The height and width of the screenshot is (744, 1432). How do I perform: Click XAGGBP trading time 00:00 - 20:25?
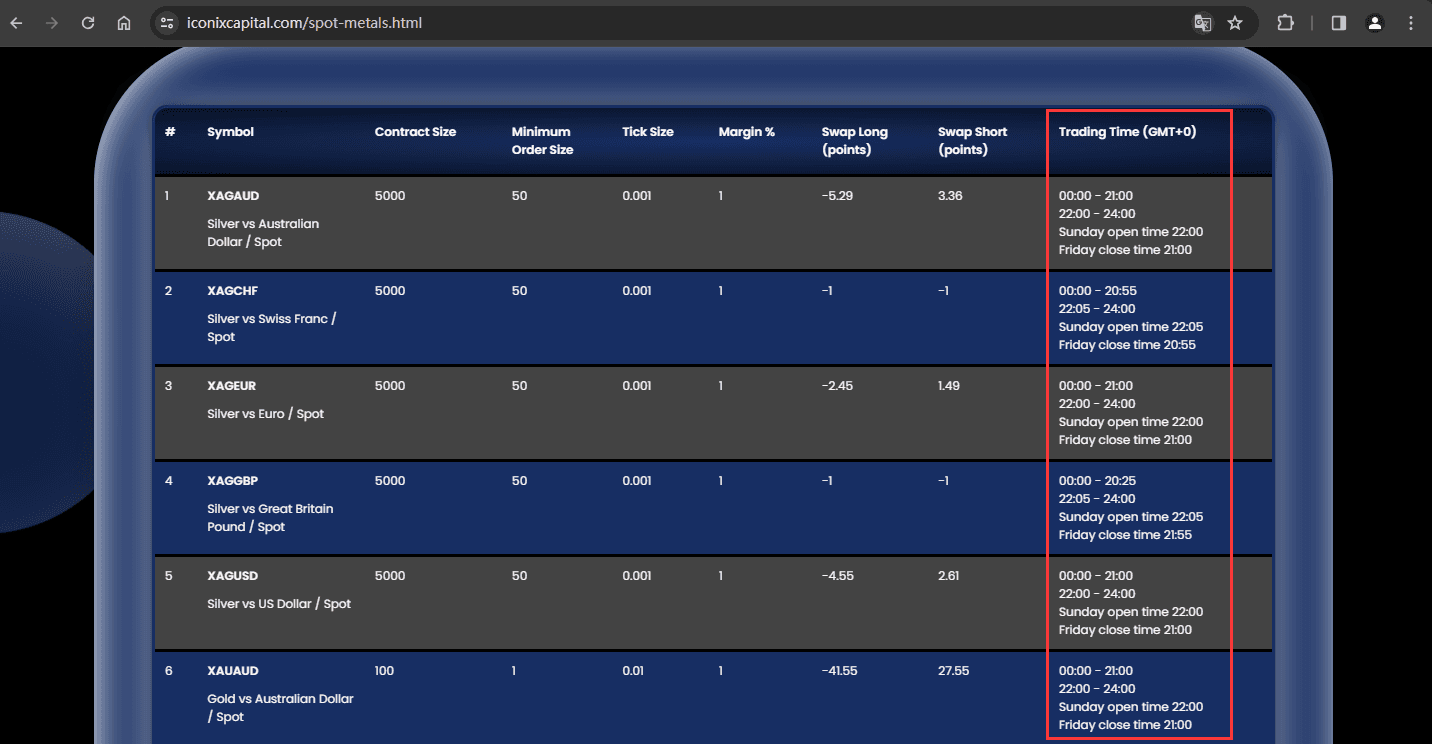(1098, 481)
